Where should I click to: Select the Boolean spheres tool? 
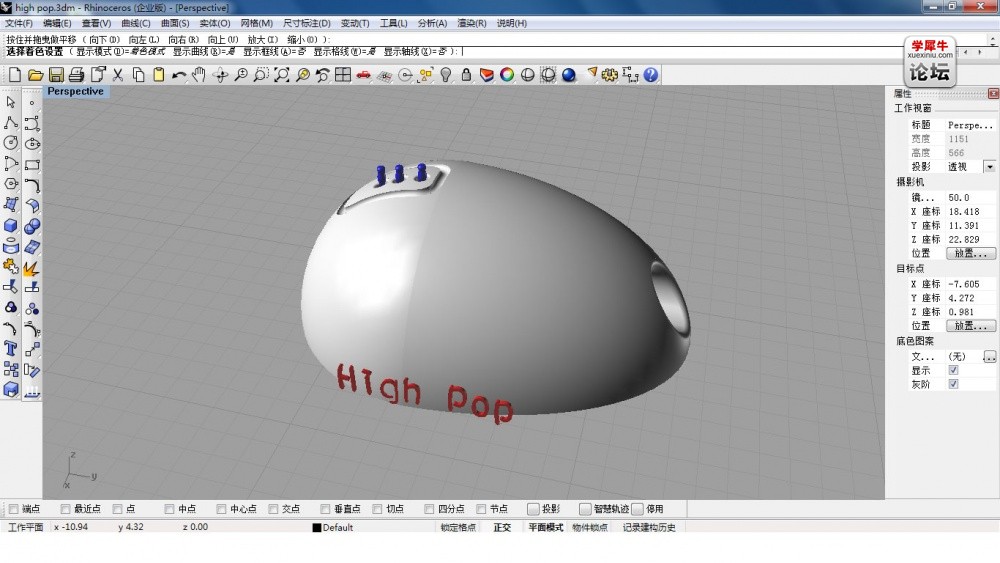click(32, 226)
